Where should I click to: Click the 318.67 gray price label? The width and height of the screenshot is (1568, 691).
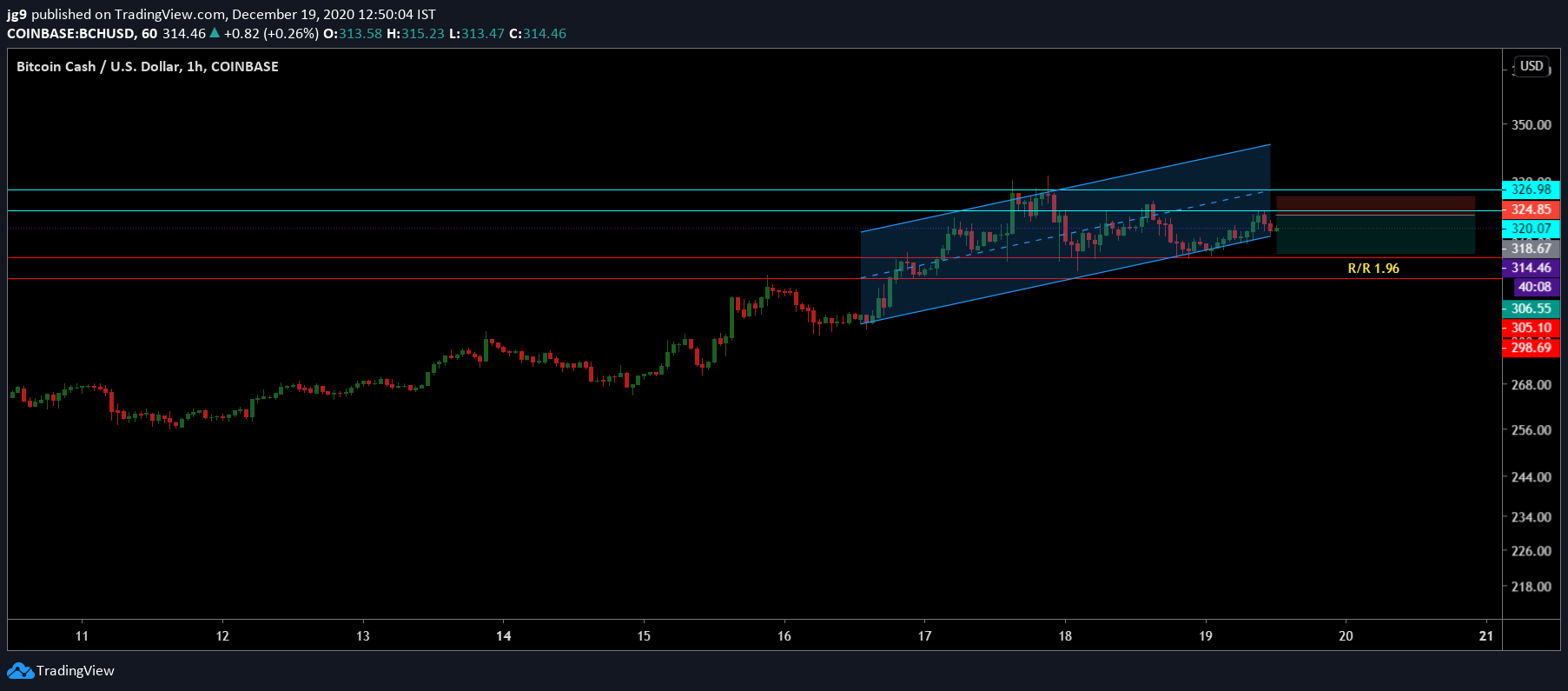point(1531,249)
